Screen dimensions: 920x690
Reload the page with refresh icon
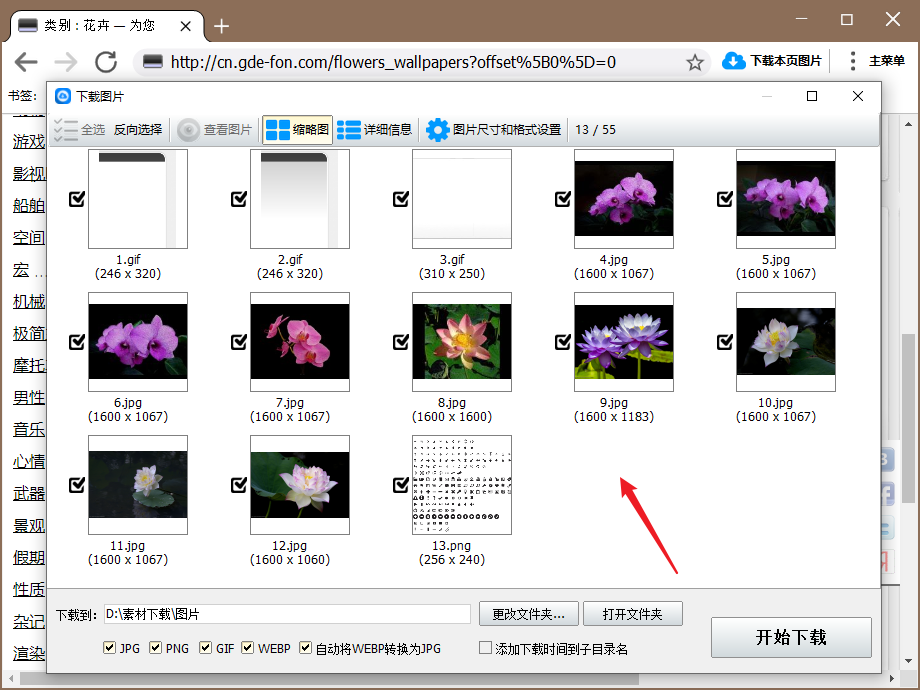coord(106,62)
